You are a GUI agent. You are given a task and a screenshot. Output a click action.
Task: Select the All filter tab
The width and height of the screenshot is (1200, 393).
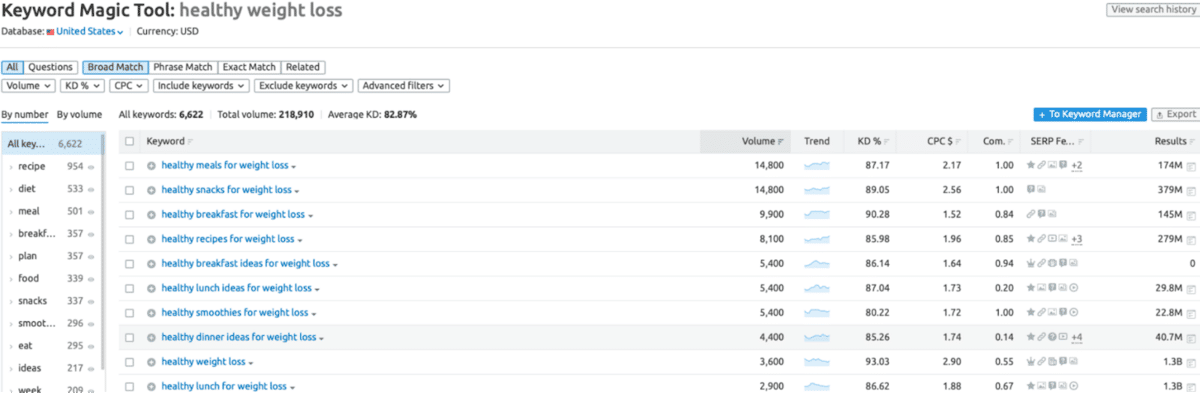point(12,67)
